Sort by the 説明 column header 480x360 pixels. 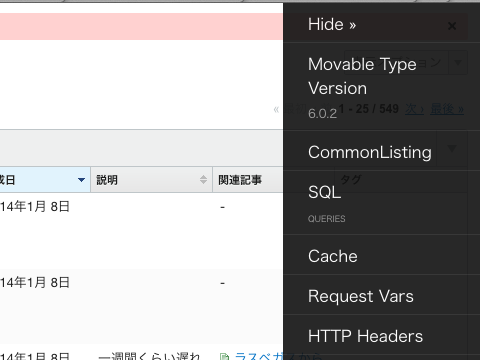[x=151, y=180]
